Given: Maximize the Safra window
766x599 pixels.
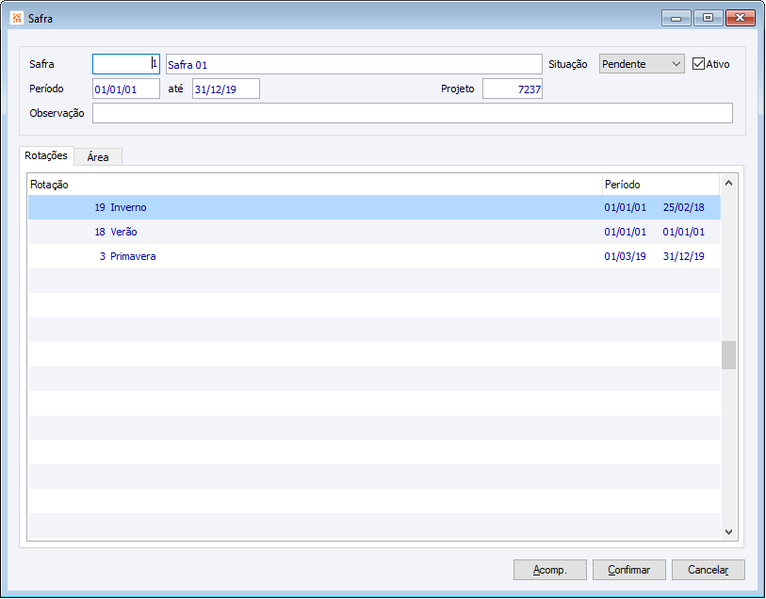Looking at the screenshot, I should pos(707,18).
